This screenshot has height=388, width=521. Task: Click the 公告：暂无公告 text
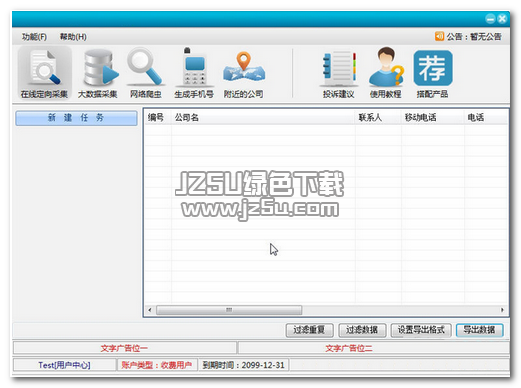474,36
